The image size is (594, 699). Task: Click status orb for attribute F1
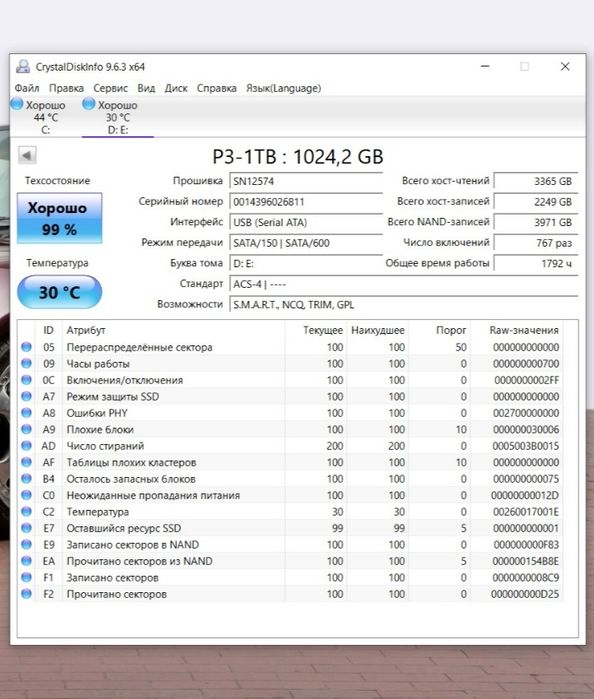(x=26, y=577)
